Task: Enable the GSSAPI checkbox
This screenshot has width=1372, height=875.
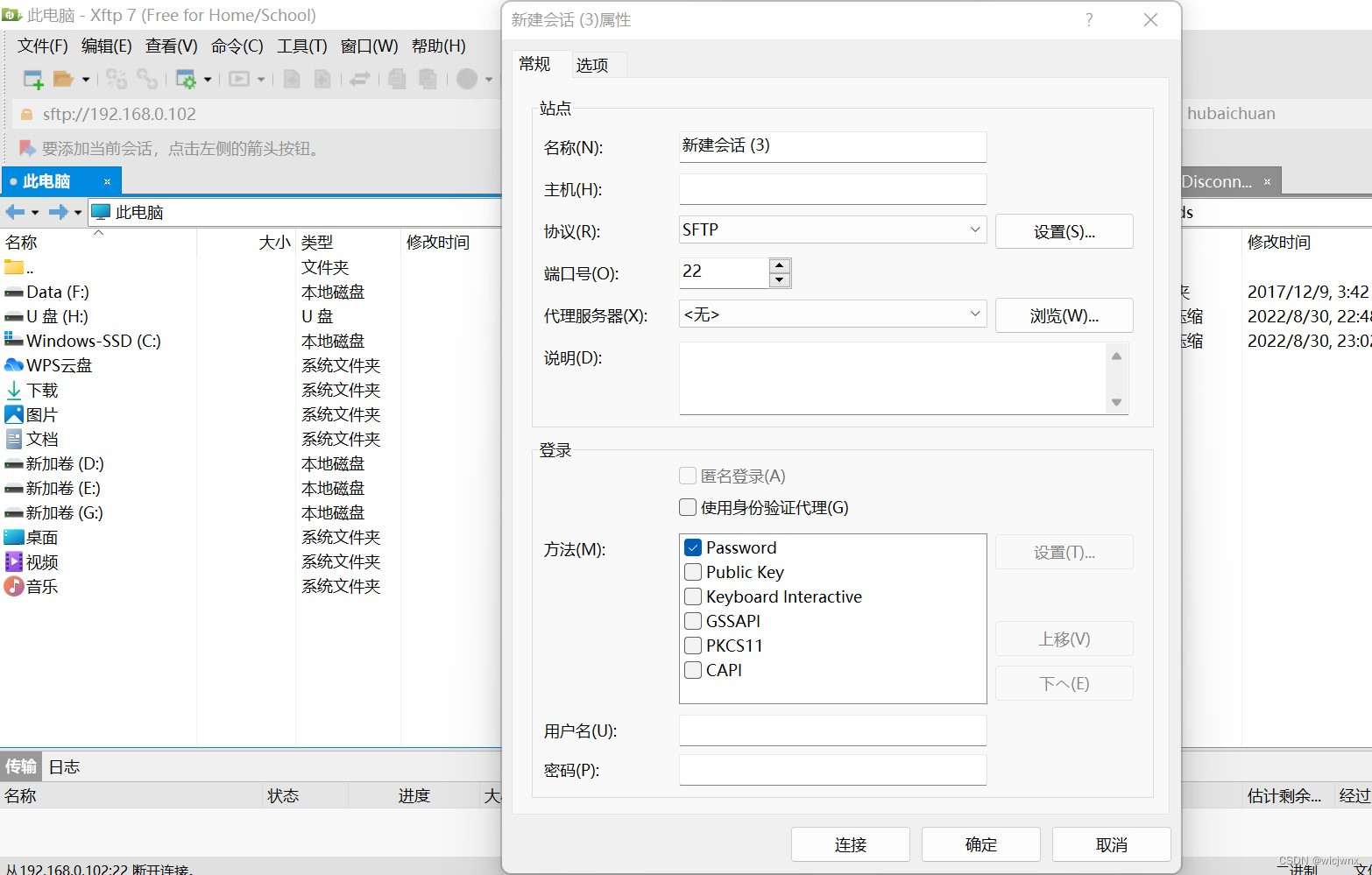Action: tap(693, 621)
